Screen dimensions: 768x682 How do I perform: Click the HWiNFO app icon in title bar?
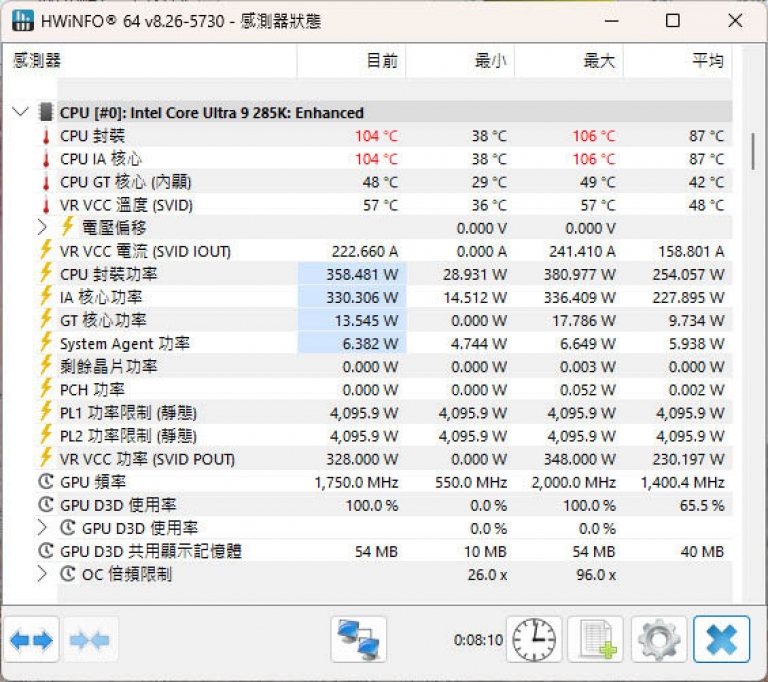23,21
